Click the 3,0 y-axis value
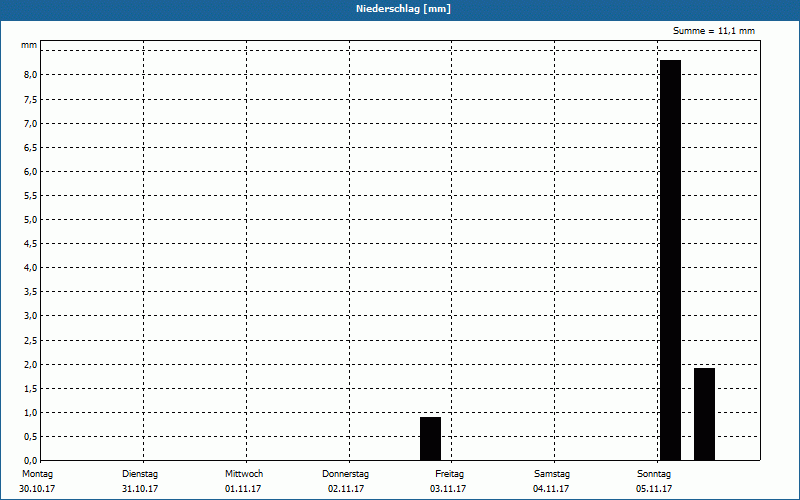 [31, 316]
